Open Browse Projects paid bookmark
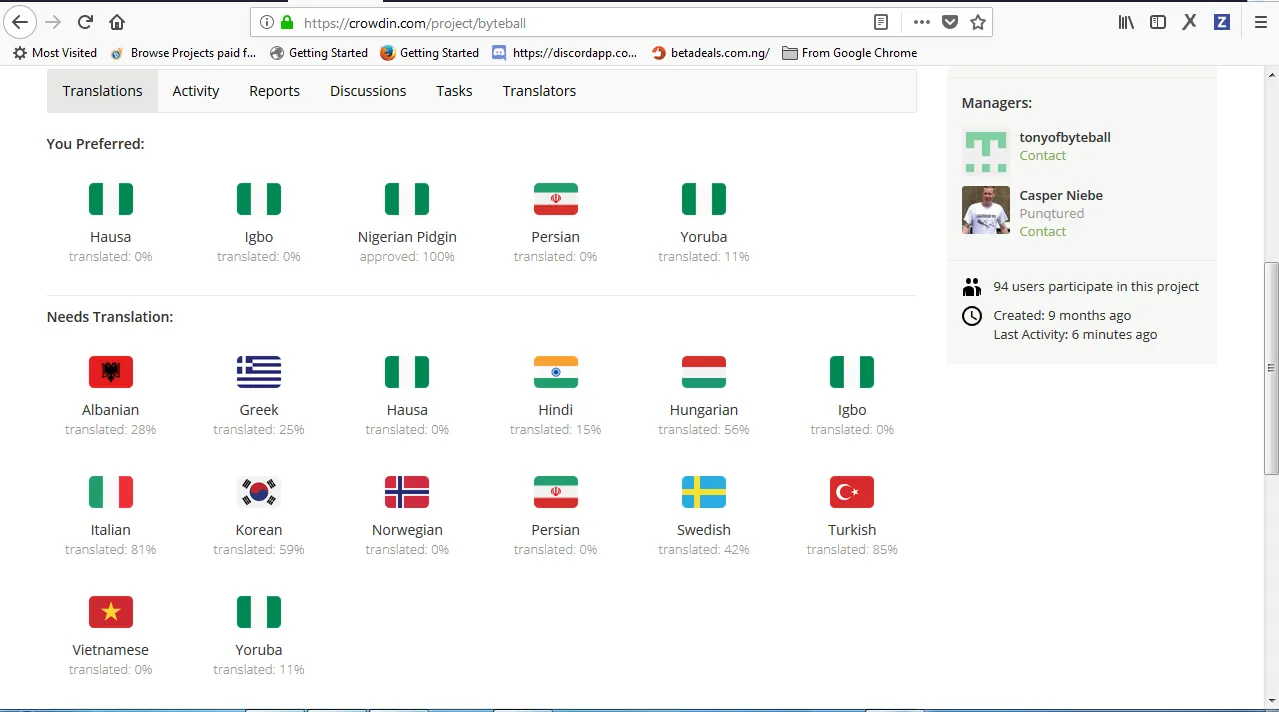 183,53
